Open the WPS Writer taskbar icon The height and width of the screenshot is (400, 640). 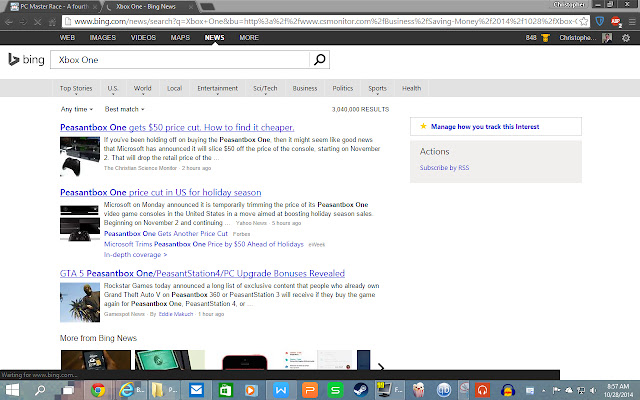click(281, 390)
